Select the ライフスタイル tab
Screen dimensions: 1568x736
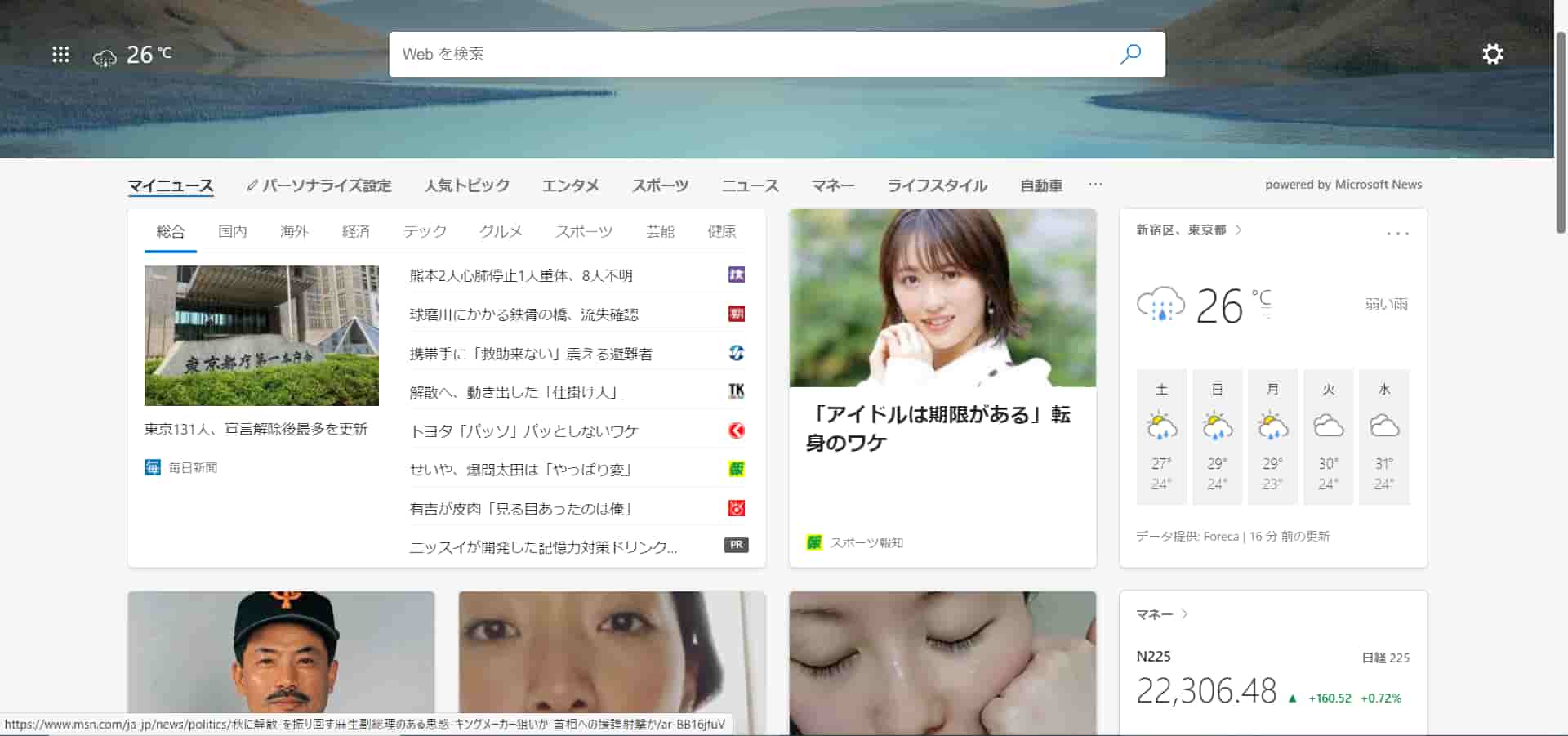(x=938, y=185)
